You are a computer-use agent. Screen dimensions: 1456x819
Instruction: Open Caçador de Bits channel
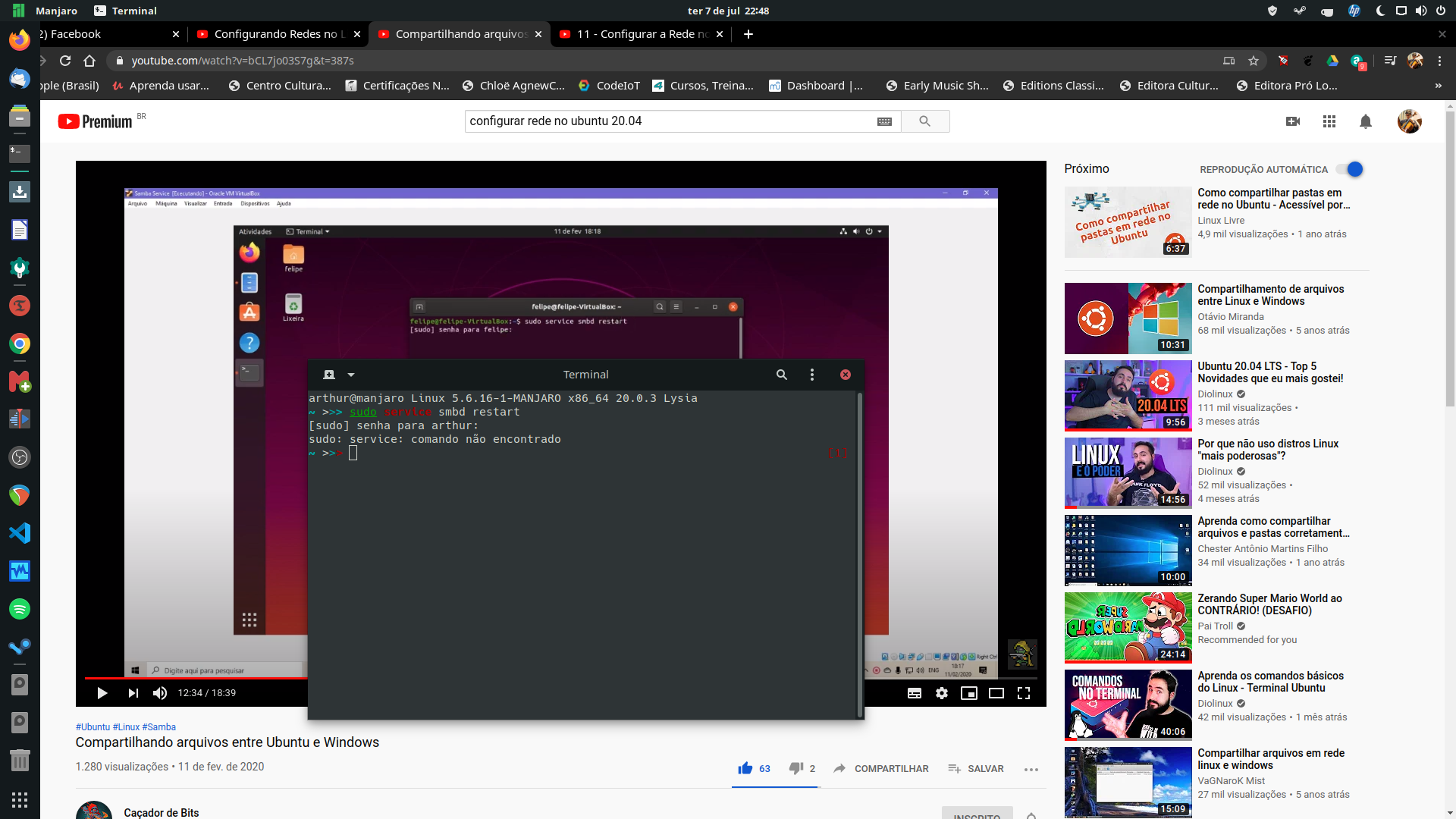[x=162, y=812]
